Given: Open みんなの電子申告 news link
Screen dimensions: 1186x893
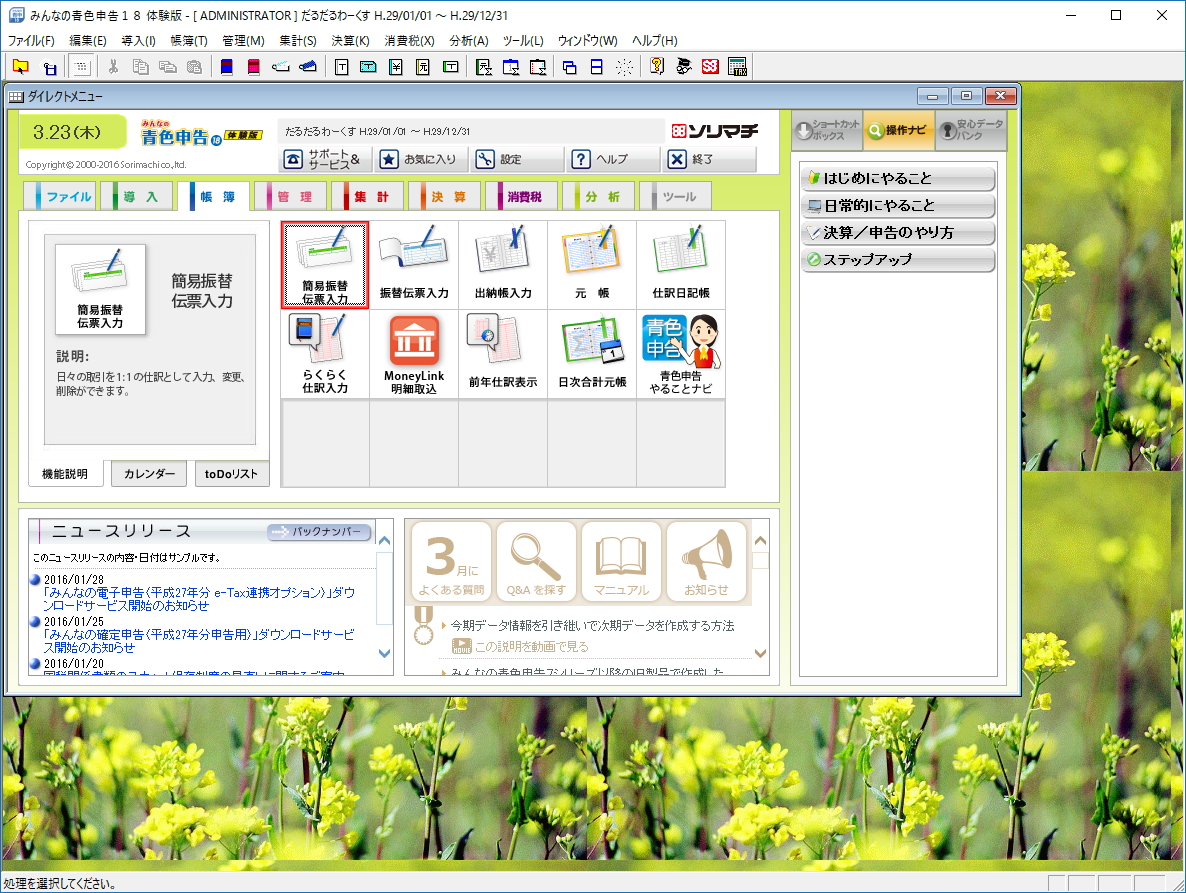Looking at the screenshot, I should point(199,599).
